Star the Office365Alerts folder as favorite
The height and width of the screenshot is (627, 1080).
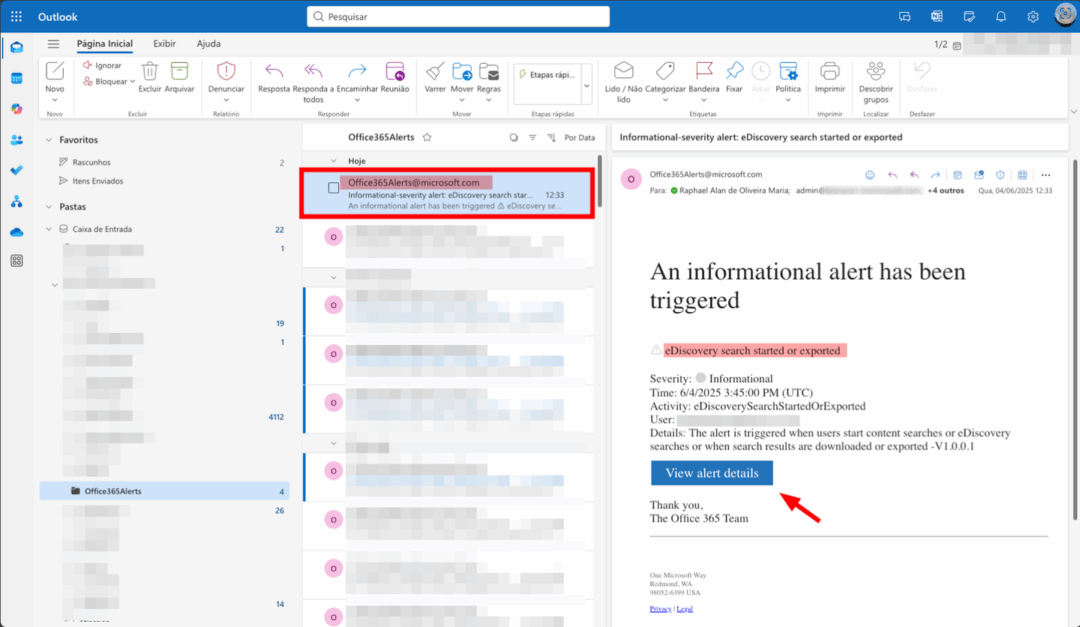click(427, 137)
